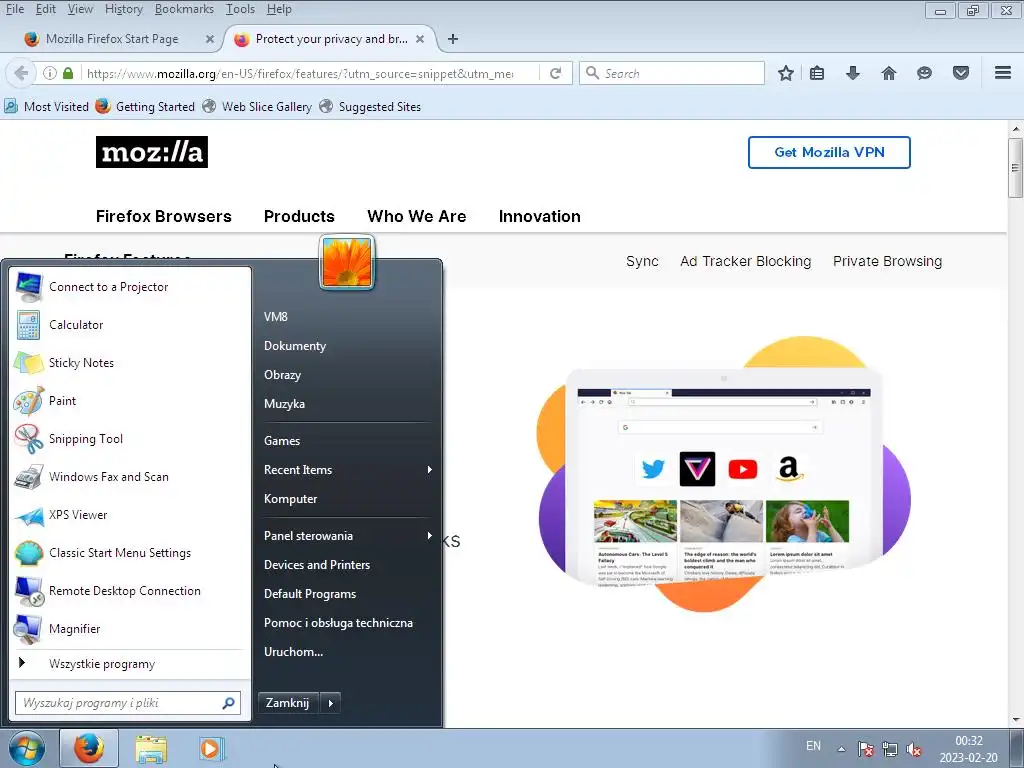The width and height of the screenshot is (1024, 768).
Task: Open Connect to a Projector program
Action: 108,287
